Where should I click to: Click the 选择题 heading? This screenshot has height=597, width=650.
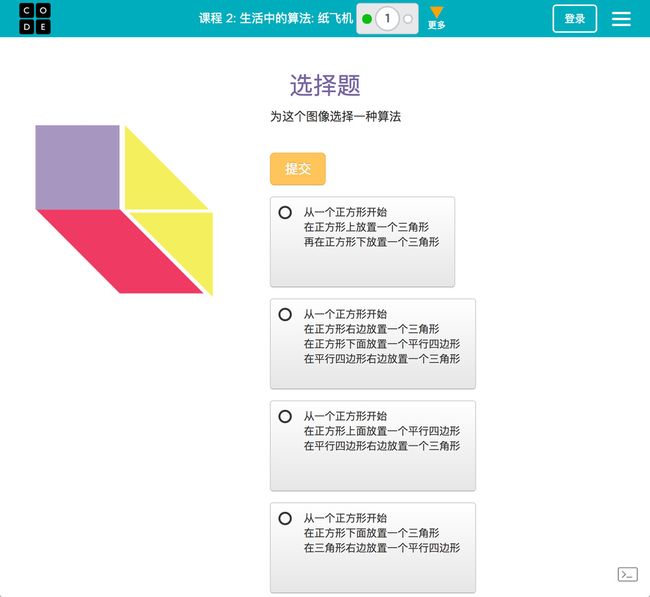325,85
